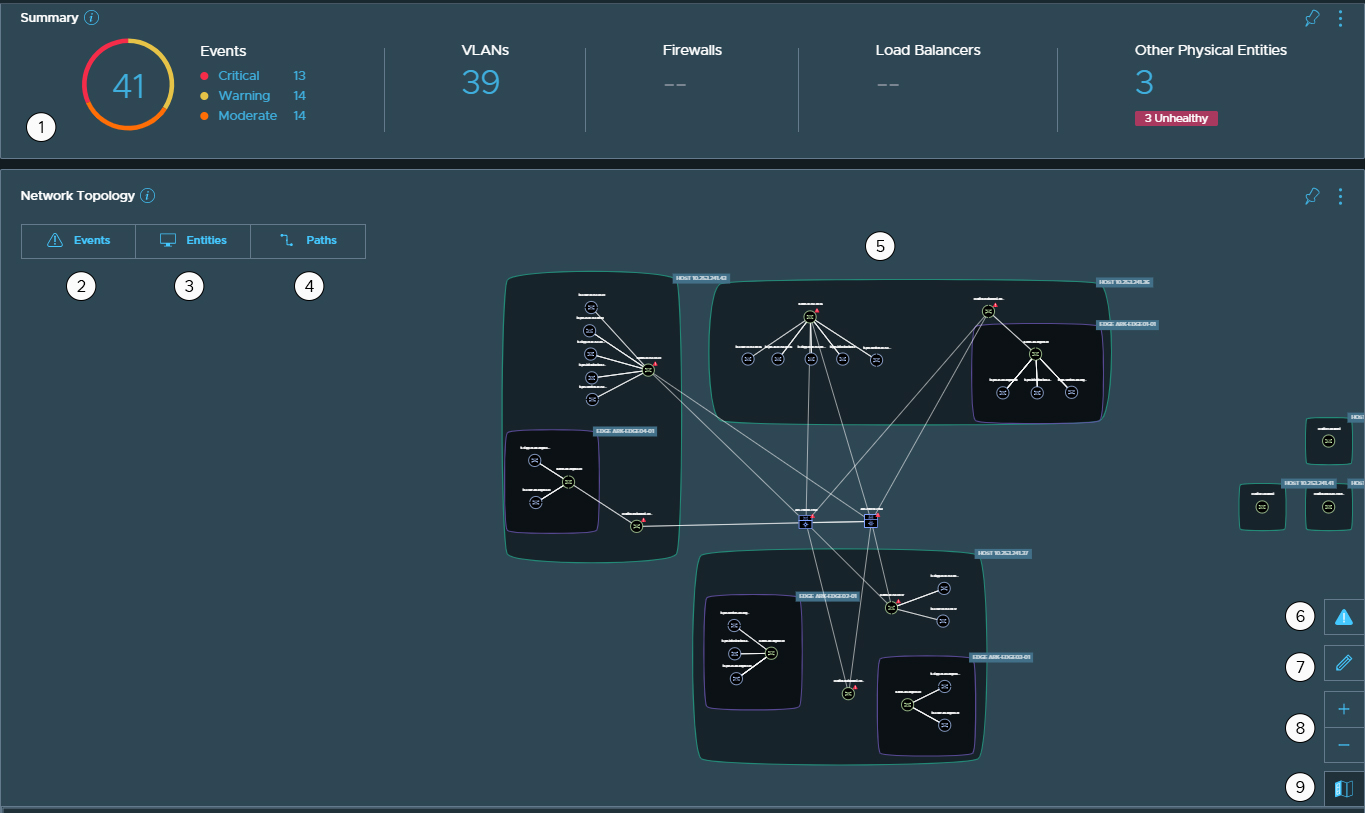This screenshot has width=1365, height=813.
Task: Click the 41 events donut chart
Action: point(128,85)
